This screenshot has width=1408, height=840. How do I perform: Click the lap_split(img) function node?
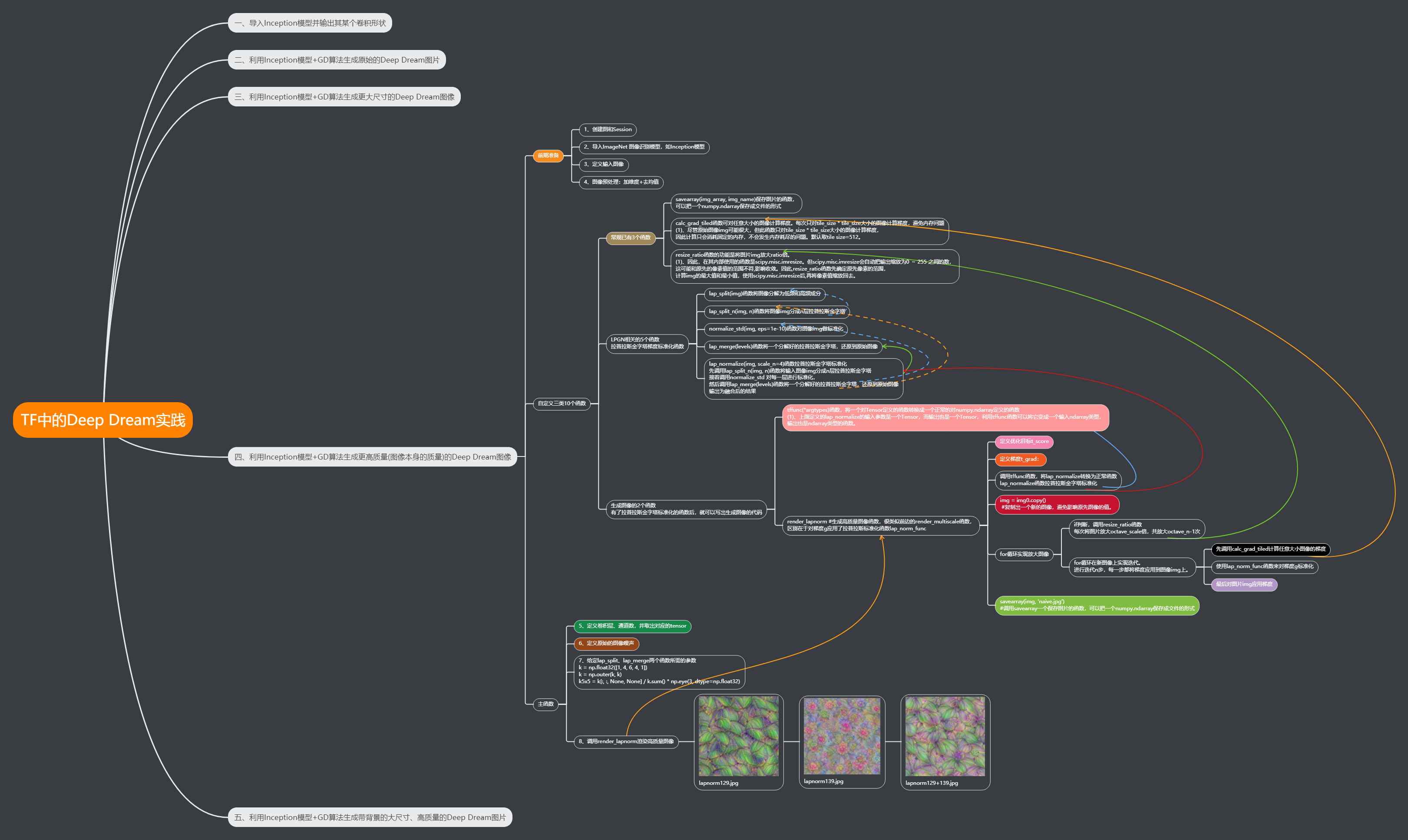click(x=764, y=294)
